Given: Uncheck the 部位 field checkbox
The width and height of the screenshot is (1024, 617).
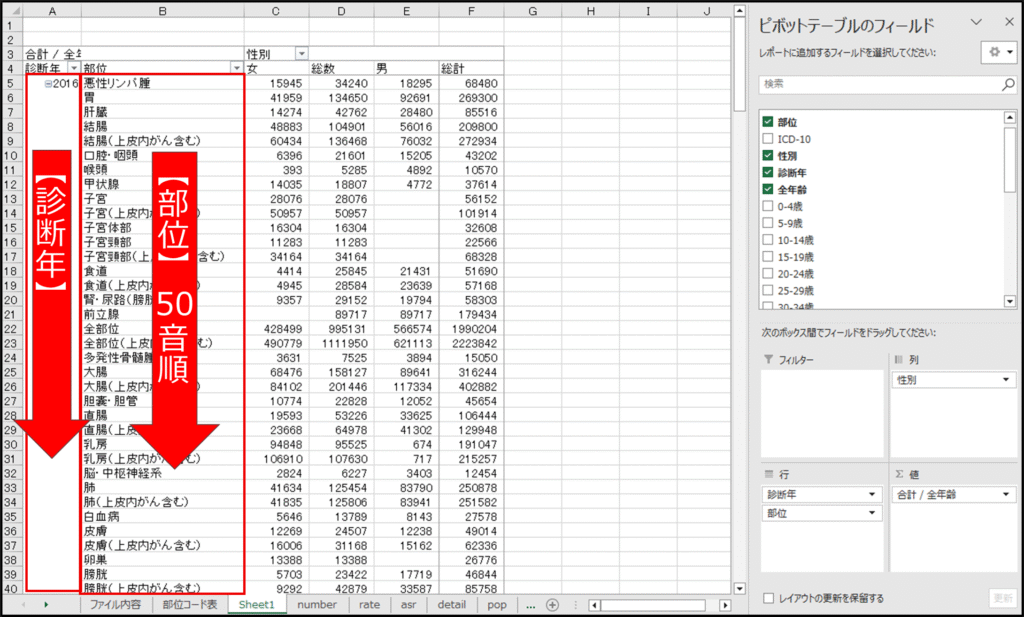Looking at the screenshot, I should click(x=768, y=122).
